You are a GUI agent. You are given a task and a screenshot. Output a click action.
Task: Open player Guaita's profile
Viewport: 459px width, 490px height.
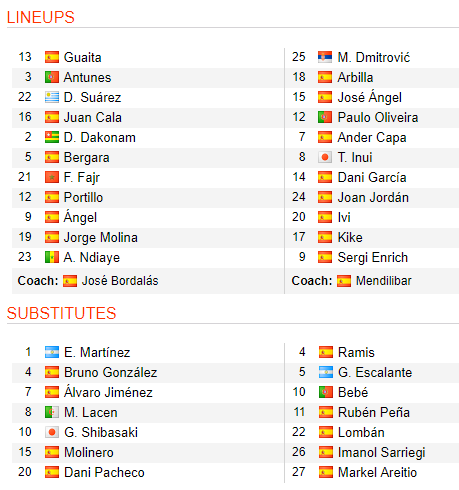(82, 57)
